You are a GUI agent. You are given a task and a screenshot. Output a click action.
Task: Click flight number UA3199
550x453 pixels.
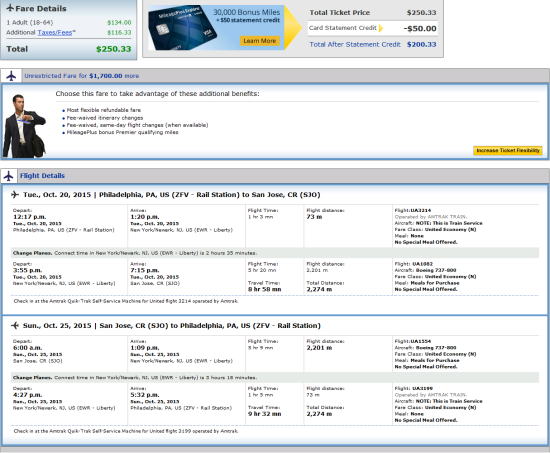(x=423, y=388)
